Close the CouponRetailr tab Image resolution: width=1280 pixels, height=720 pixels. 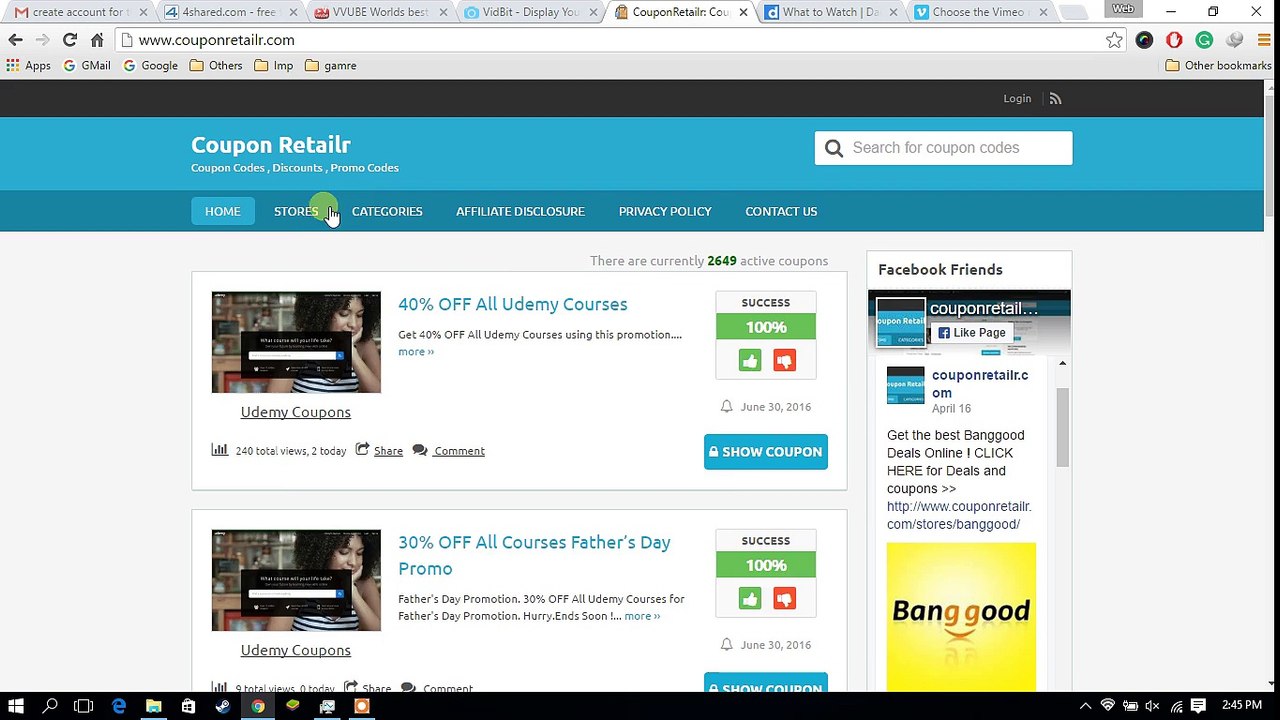[743, 13]
